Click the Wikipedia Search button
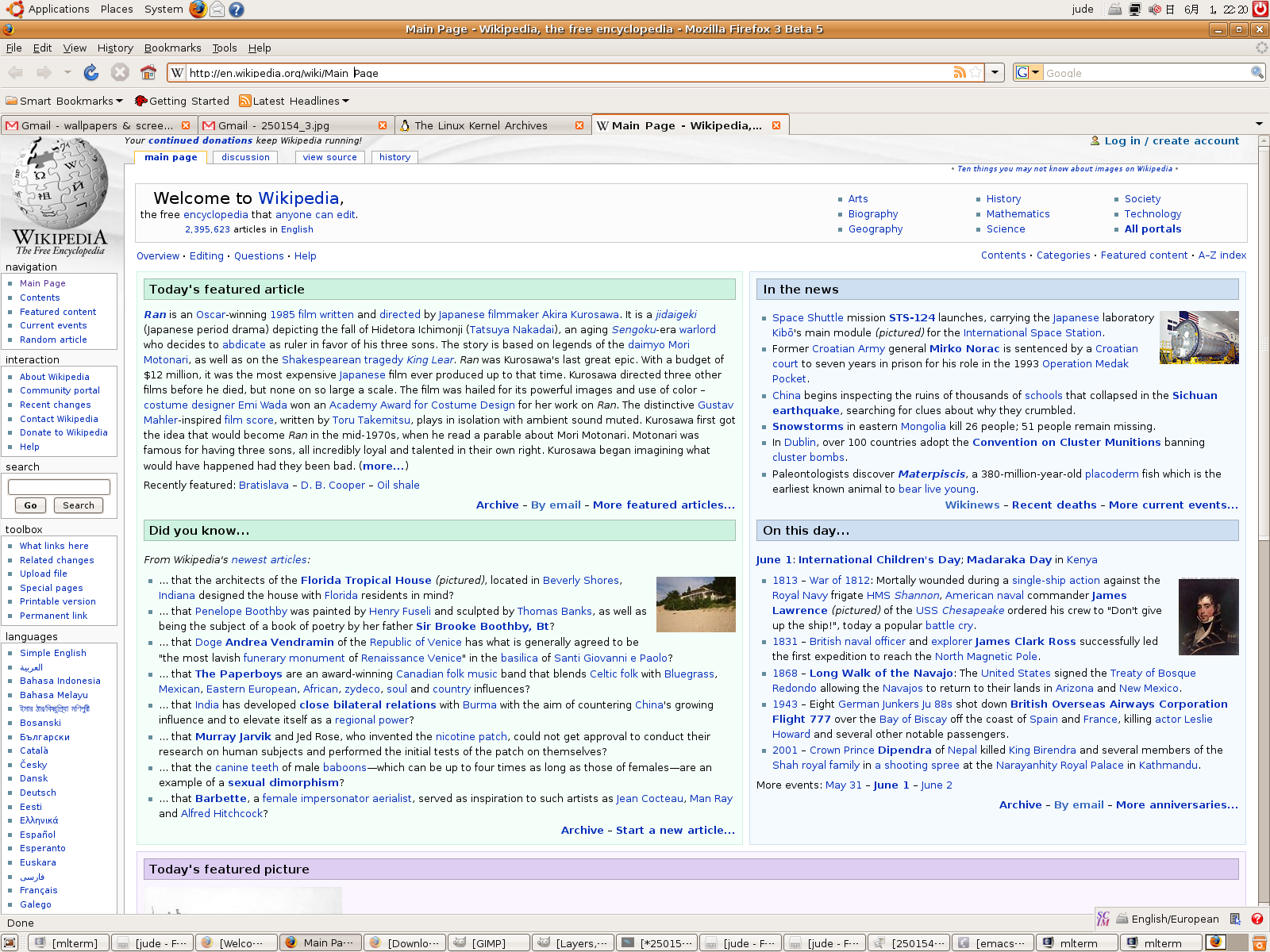Viewport: 1270px width, 952px height. coord(79,505)
